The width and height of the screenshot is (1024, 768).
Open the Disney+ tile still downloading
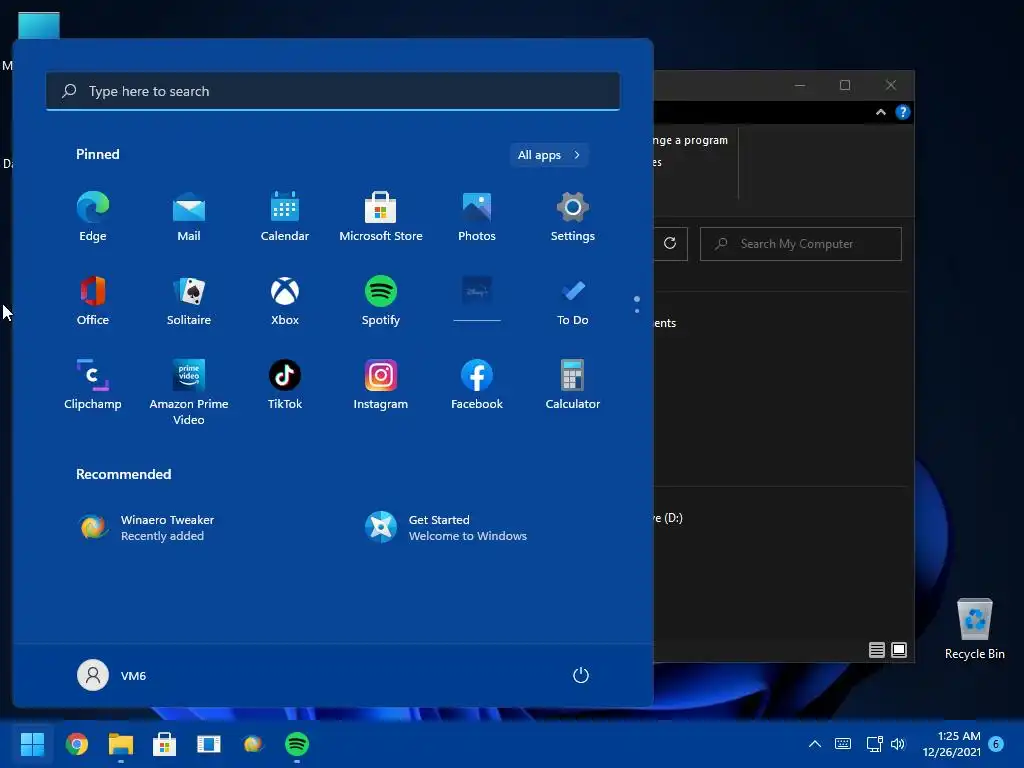click(x=477, y=299)
